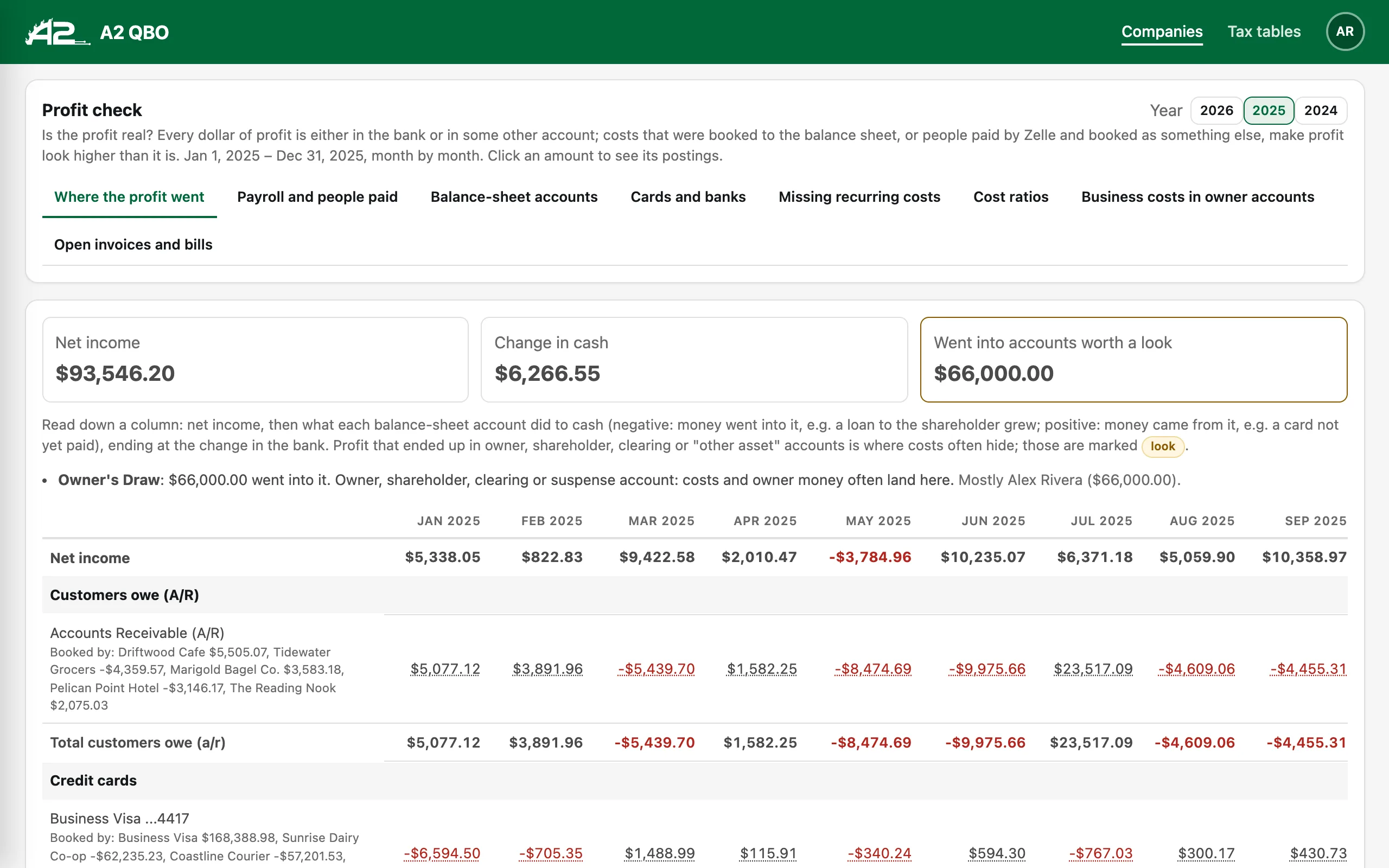Screen dimensions: 1389x868
Task: Open the Companies navigation link
Action: coord(1162,31)
